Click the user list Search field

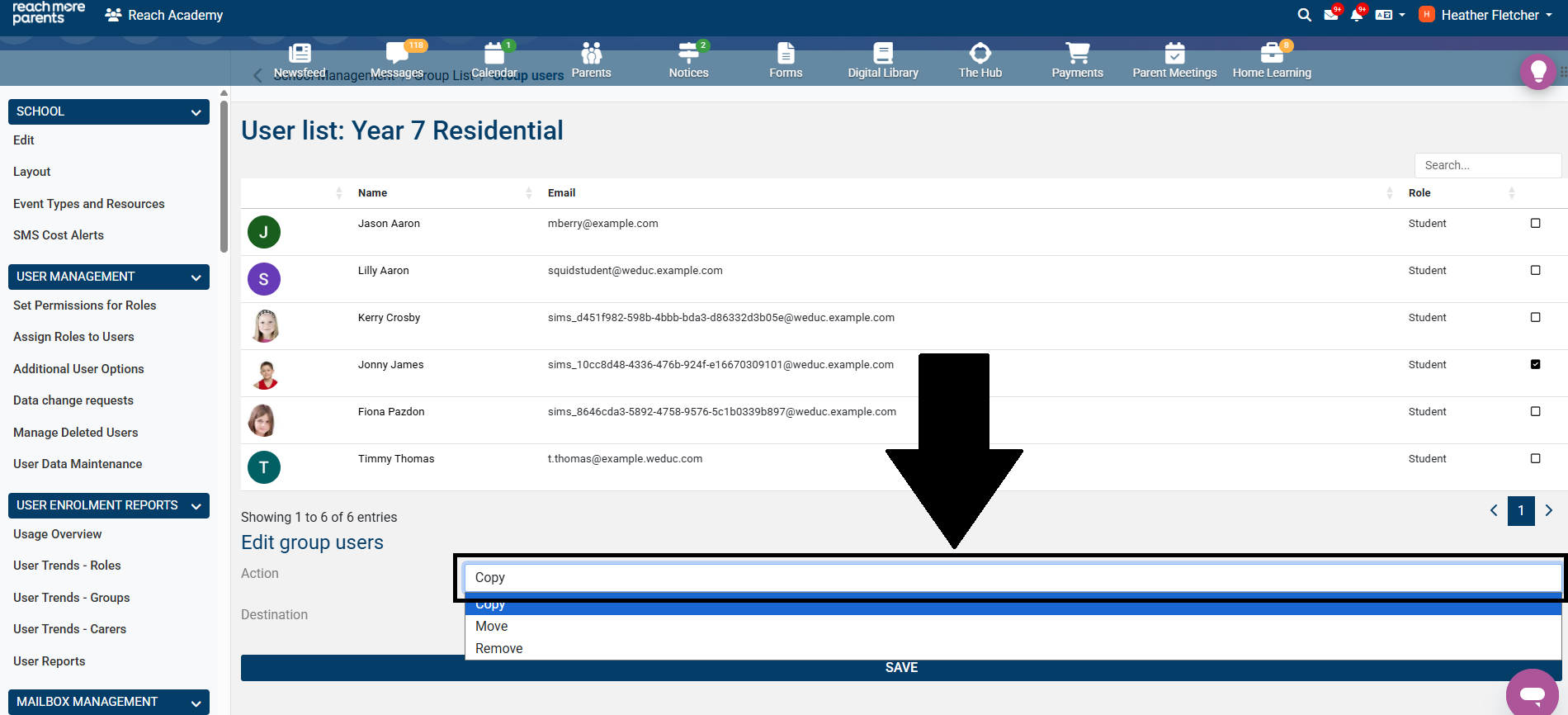coord(1487,165)
